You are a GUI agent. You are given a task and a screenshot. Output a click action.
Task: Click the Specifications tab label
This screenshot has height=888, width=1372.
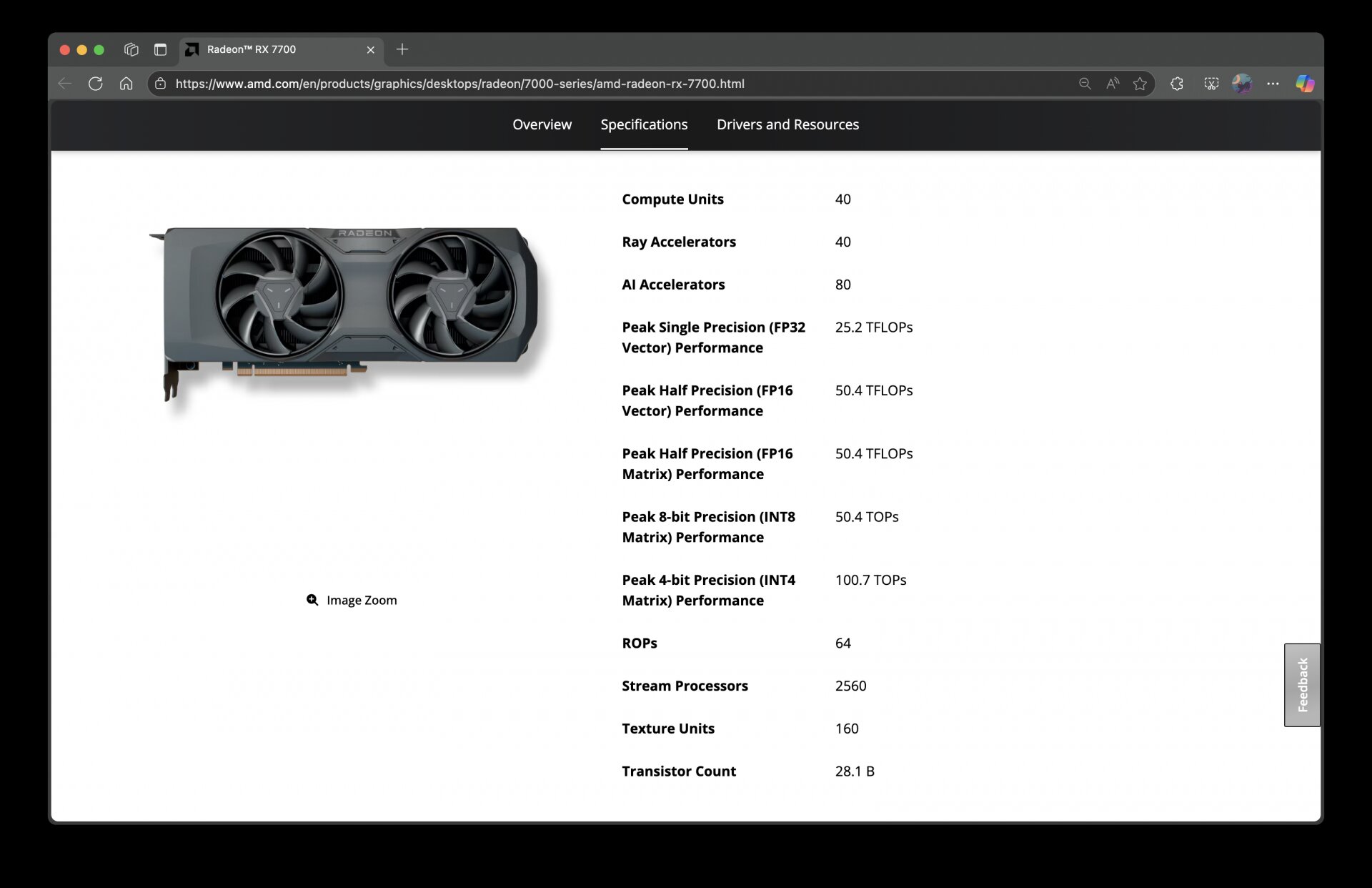[644, 124]
